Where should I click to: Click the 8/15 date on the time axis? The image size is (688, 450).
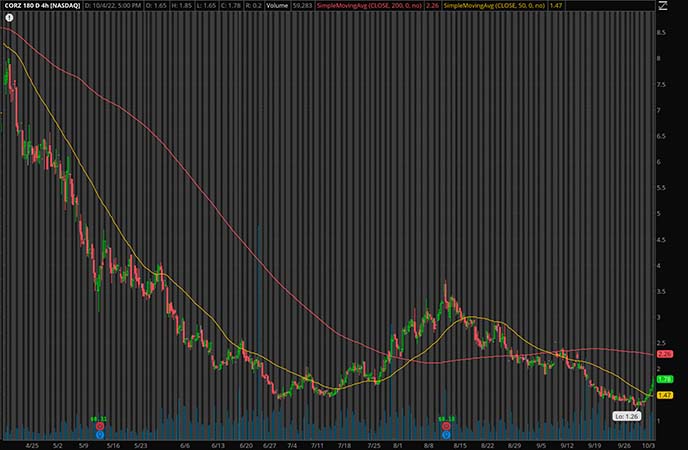(x=461, y=444)
